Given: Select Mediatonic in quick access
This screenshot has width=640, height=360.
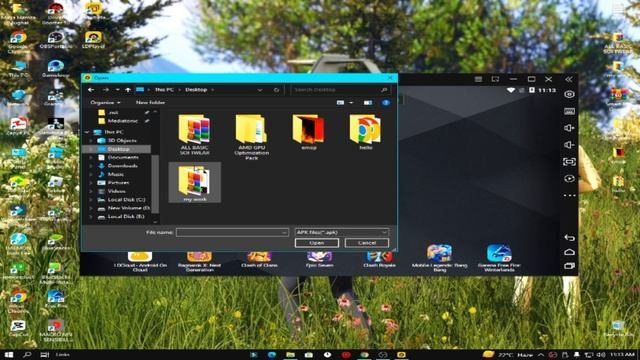Looking at the screenshot, I should click(x=122, y=121).
